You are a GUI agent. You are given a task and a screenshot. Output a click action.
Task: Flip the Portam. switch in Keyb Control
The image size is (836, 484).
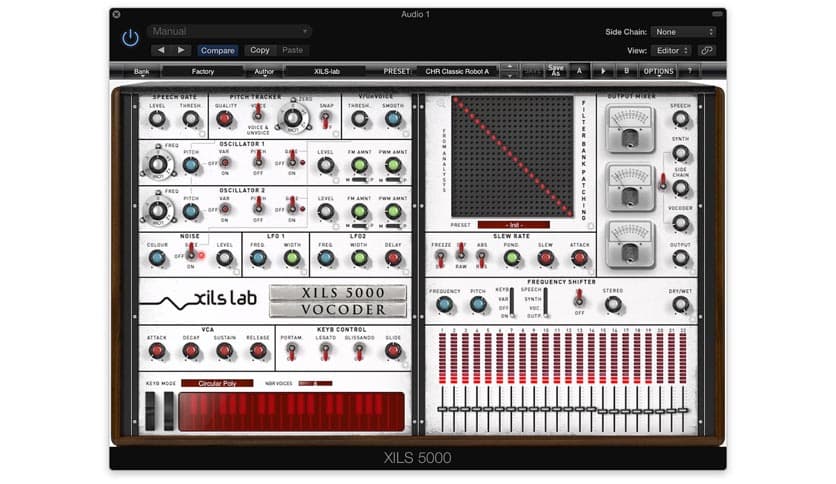point(292,350)
